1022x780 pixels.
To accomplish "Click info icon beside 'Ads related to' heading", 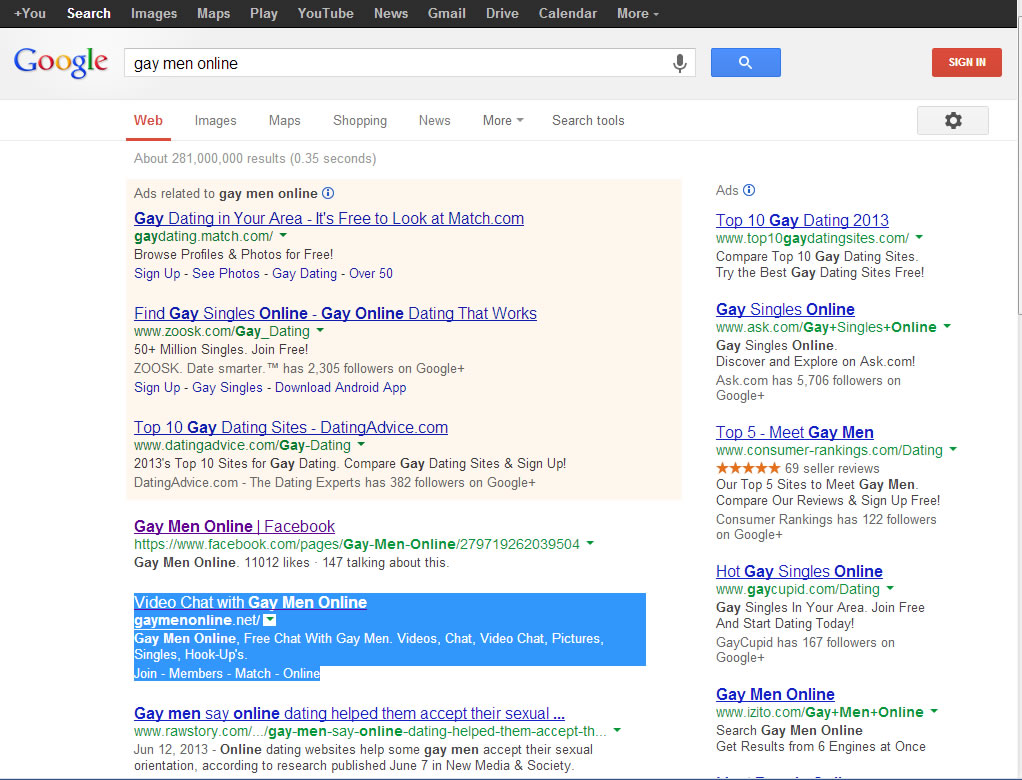I will coord(328,193).
